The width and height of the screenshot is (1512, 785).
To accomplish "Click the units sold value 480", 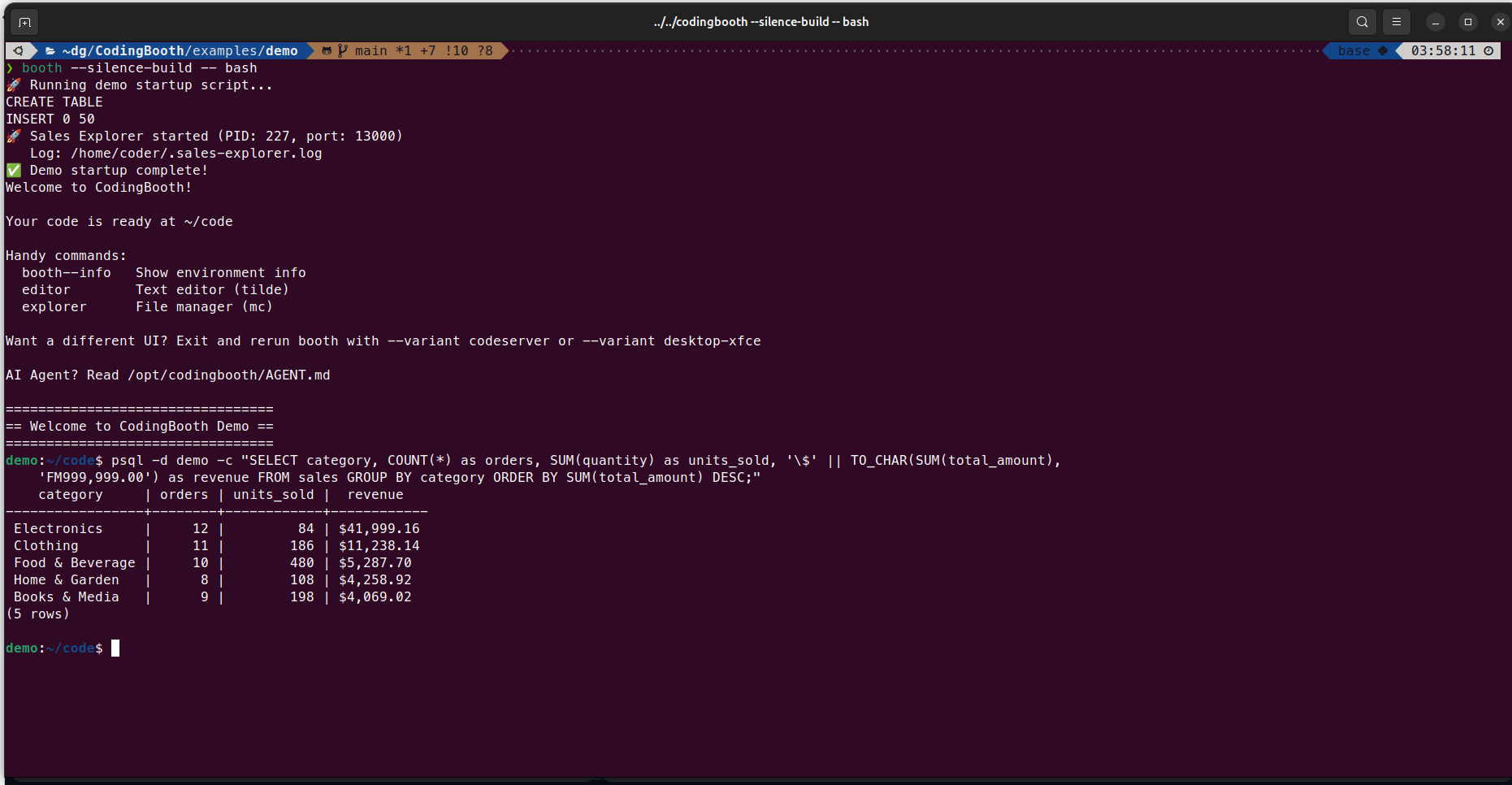I will tap(302, 563).
